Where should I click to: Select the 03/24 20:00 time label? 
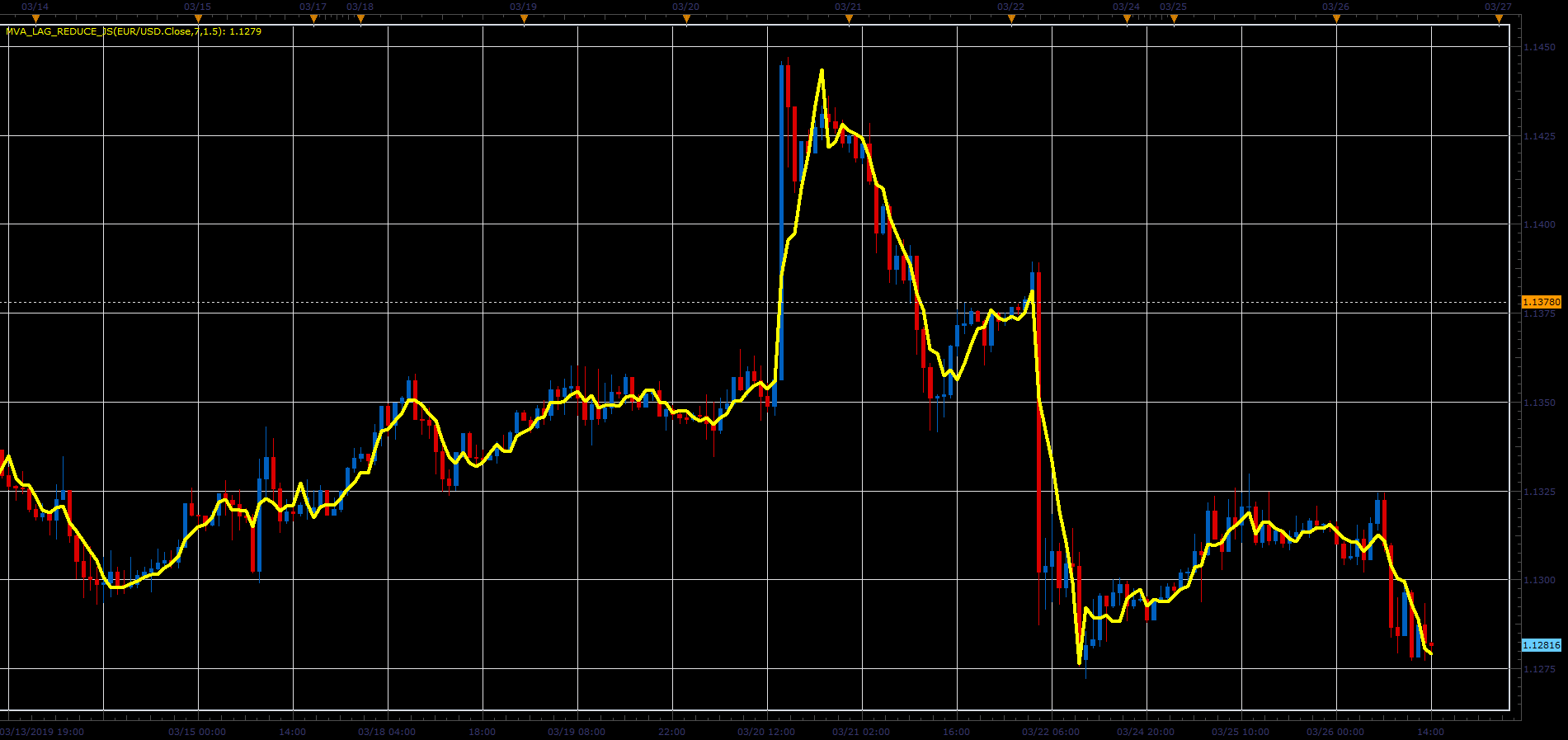tap(1146, 732)
